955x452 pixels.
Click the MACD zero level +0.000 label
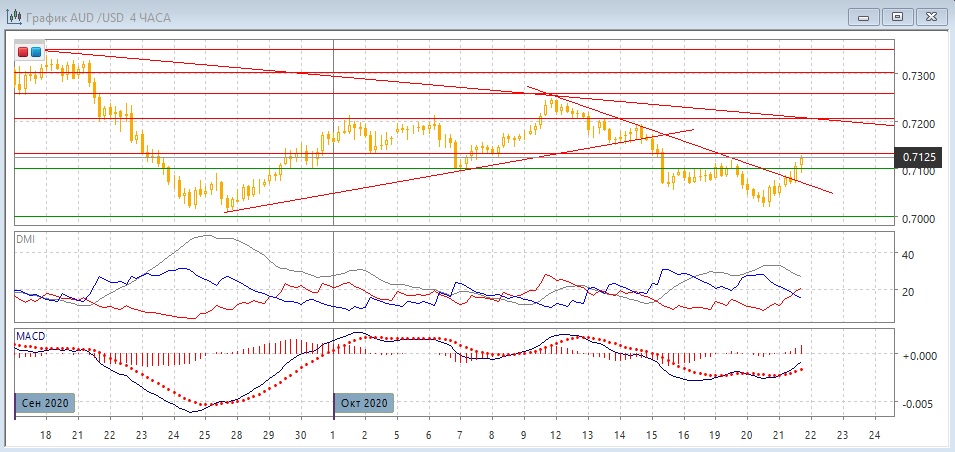pos(918,356)
